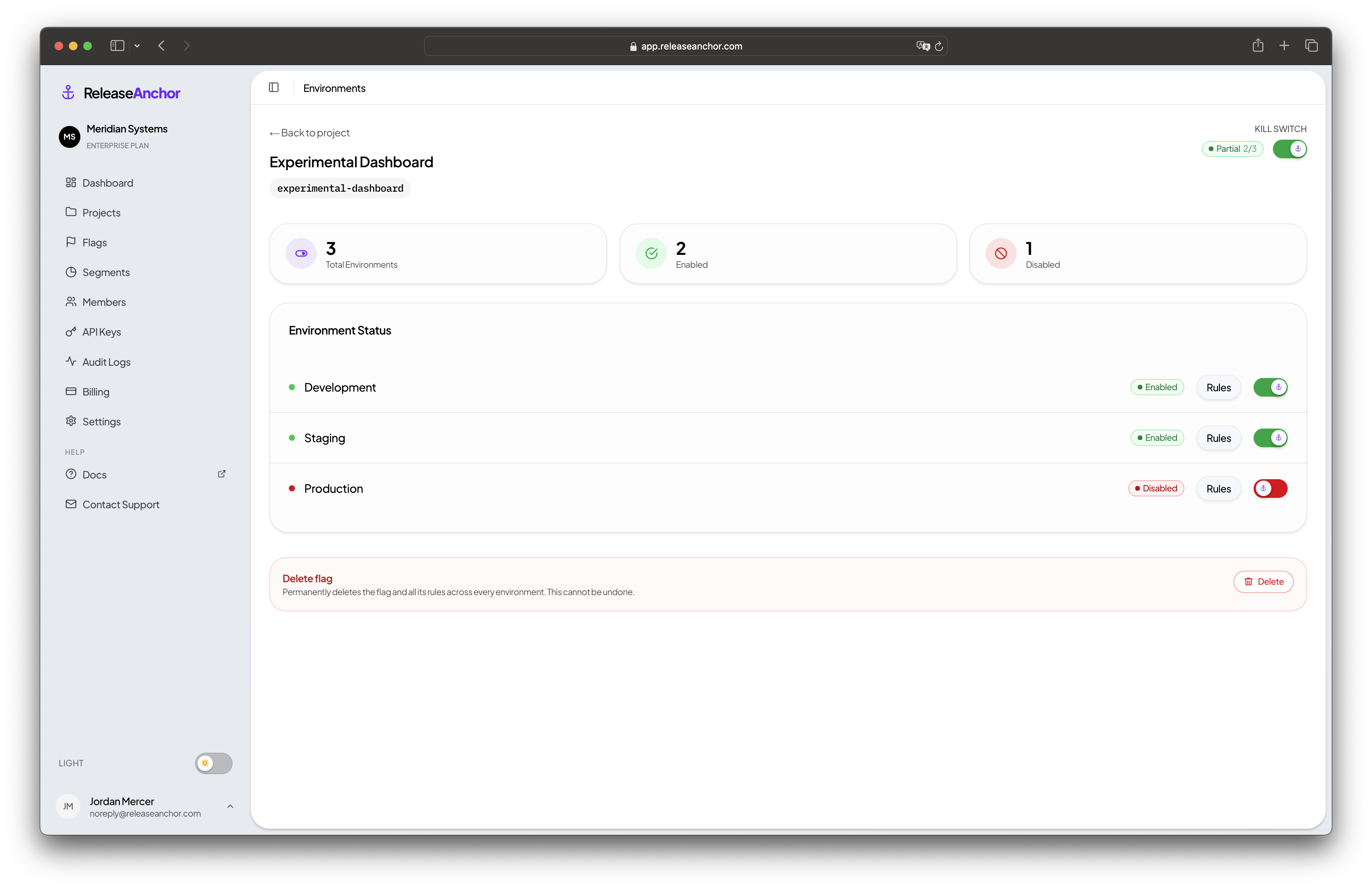Image resolution: width=1372 pixels, height=888 pixels.
Task: Open the browser sidebar dropdown chevron
Action: pos(137,46)
